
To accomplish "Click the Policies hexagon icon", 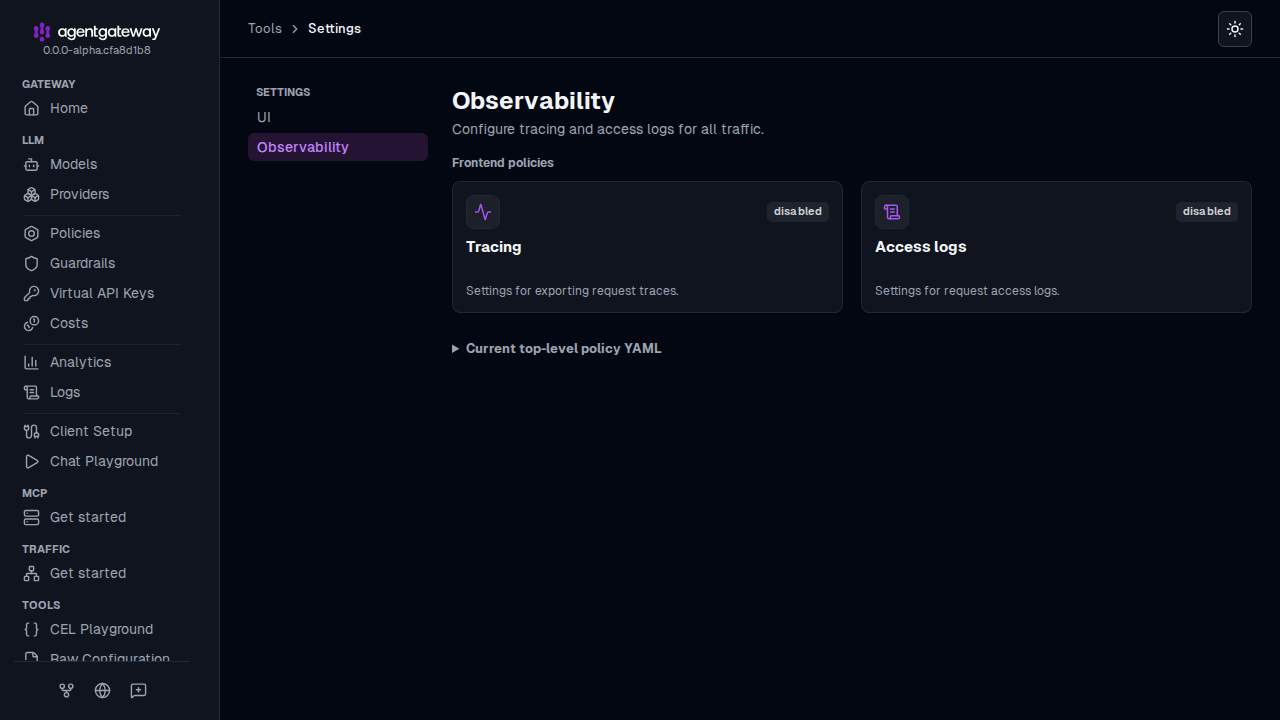I will [31, 233].
